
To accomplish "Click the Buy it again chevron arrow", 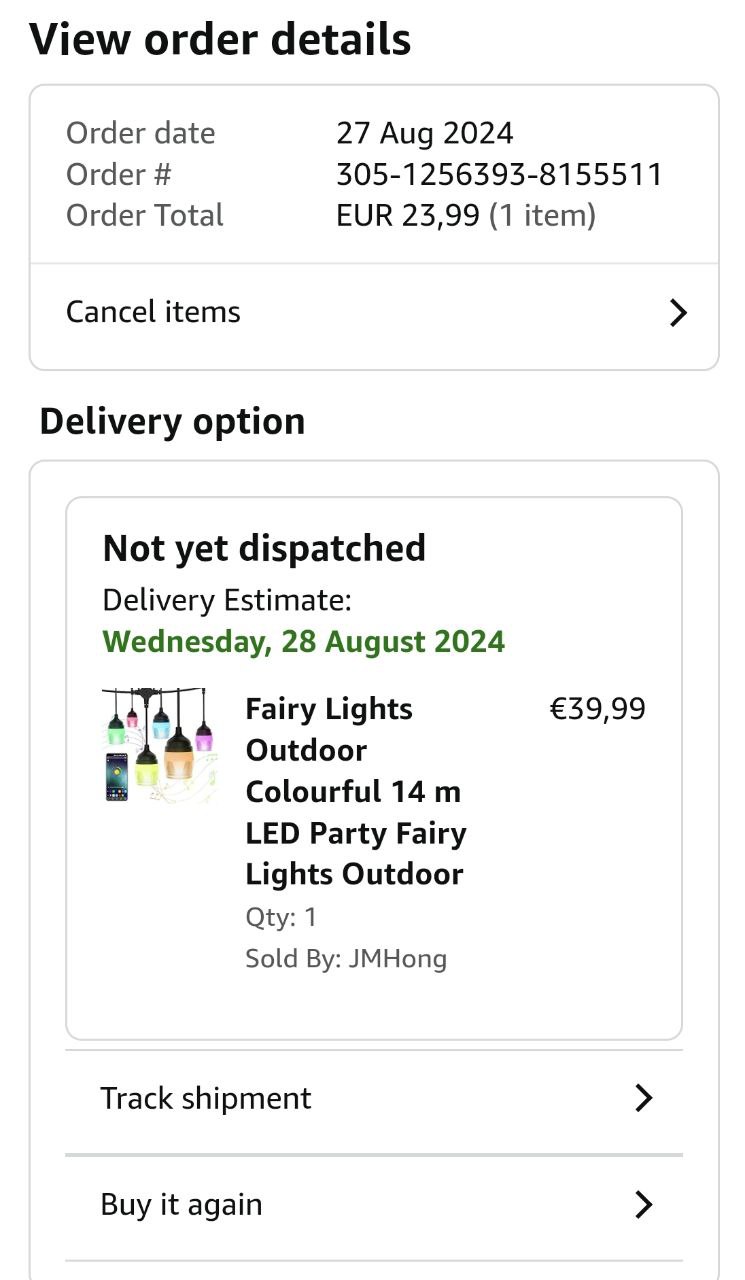I will pos(644,1205).
